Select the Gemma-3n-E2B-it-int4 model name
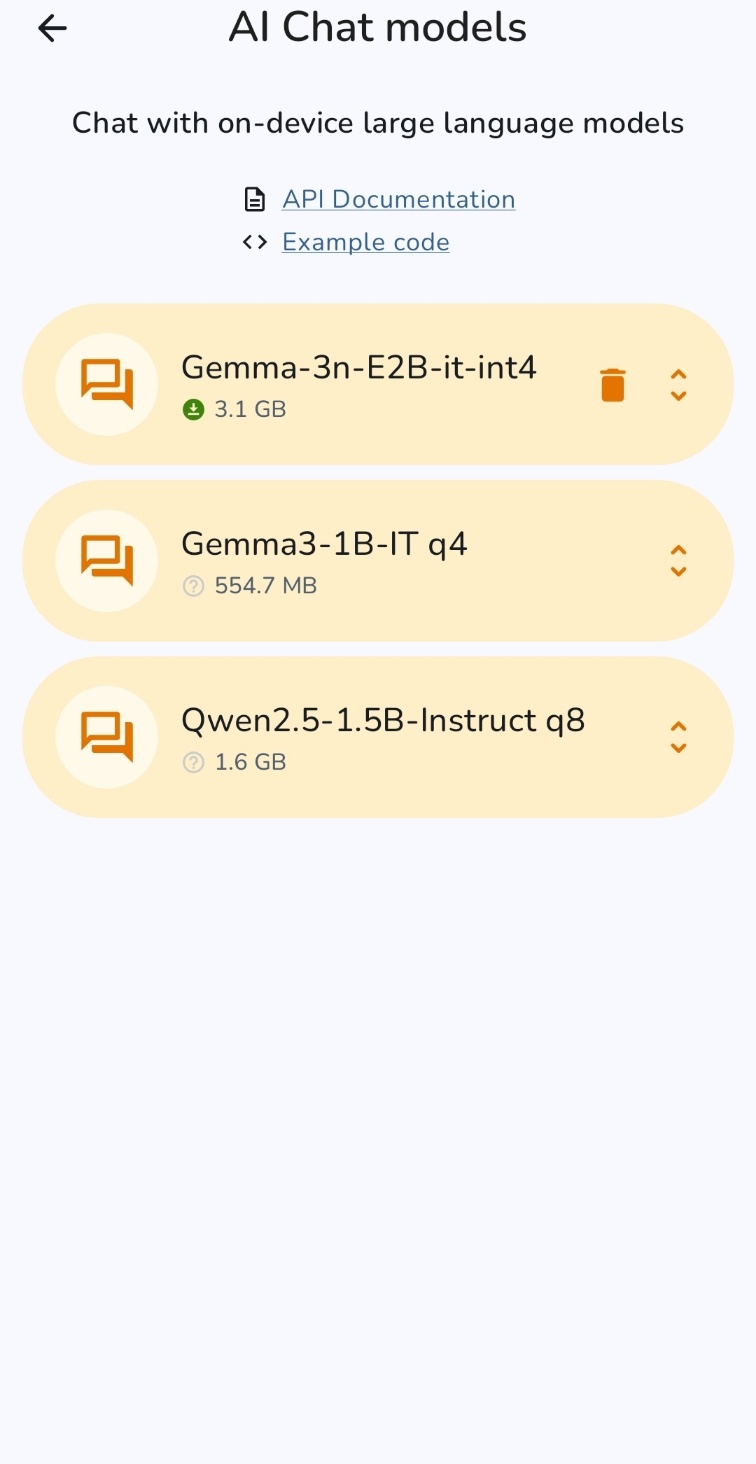Screen dimensions: 756x1464 [358, 368]
